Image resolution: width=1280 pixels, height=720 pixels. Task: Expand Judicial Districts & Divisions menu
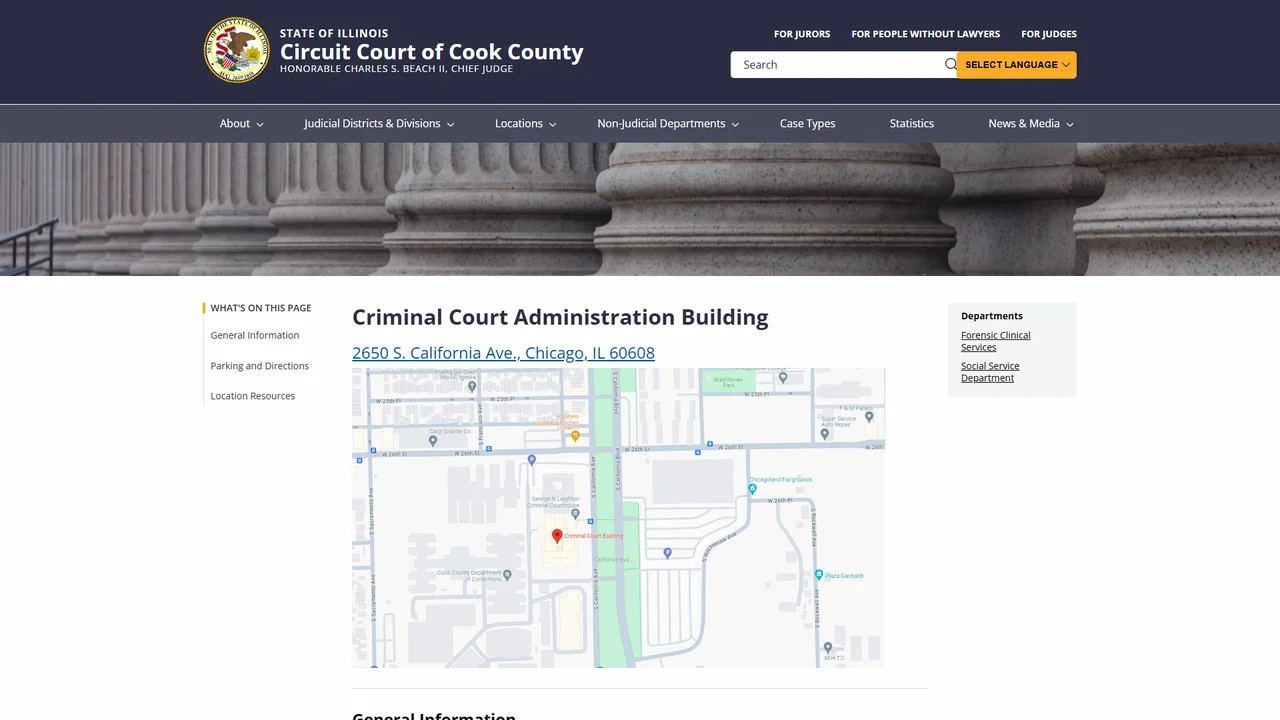tap(379, 124)
